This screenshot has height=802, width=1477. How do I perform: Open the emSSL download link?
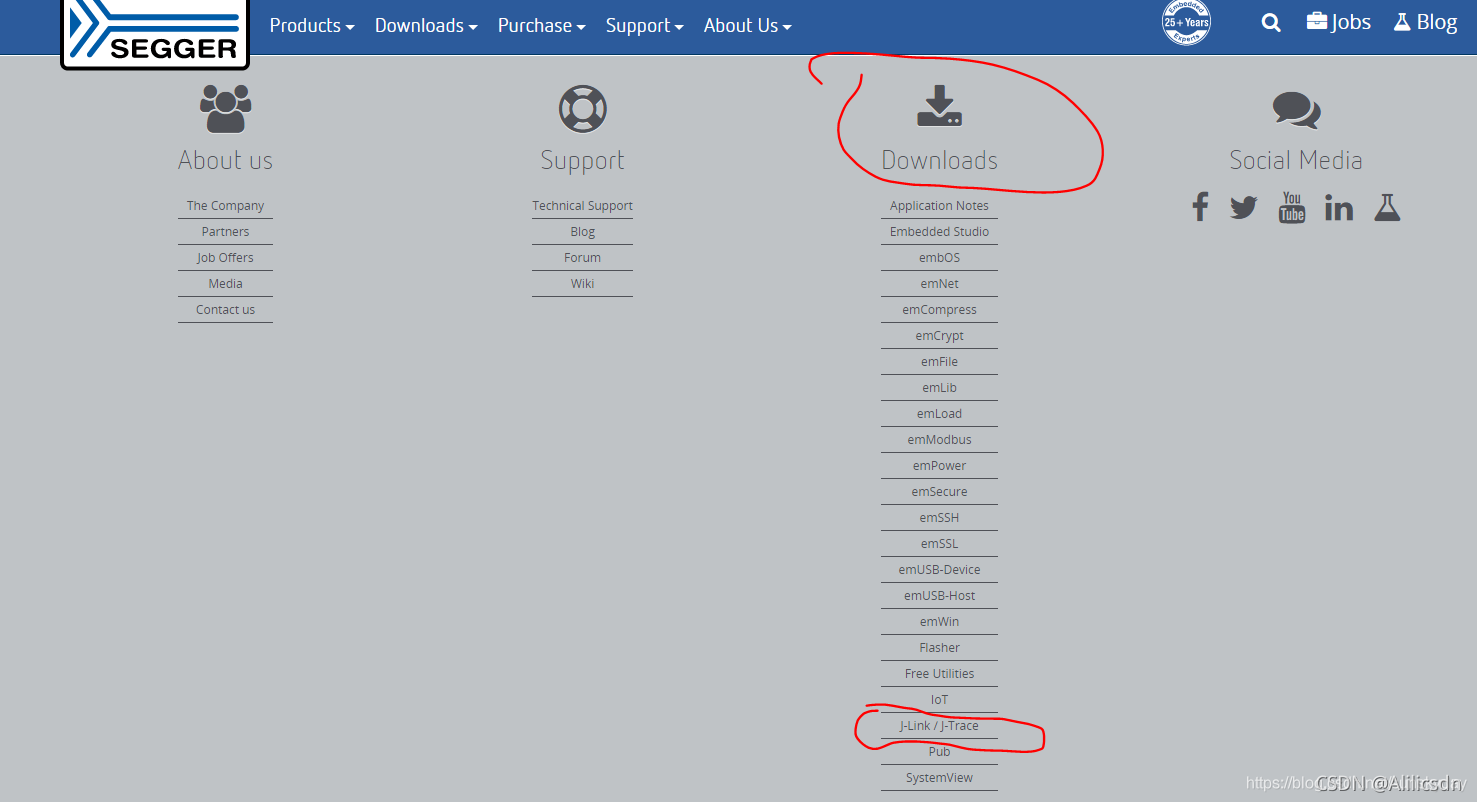[x=939, y=544]
